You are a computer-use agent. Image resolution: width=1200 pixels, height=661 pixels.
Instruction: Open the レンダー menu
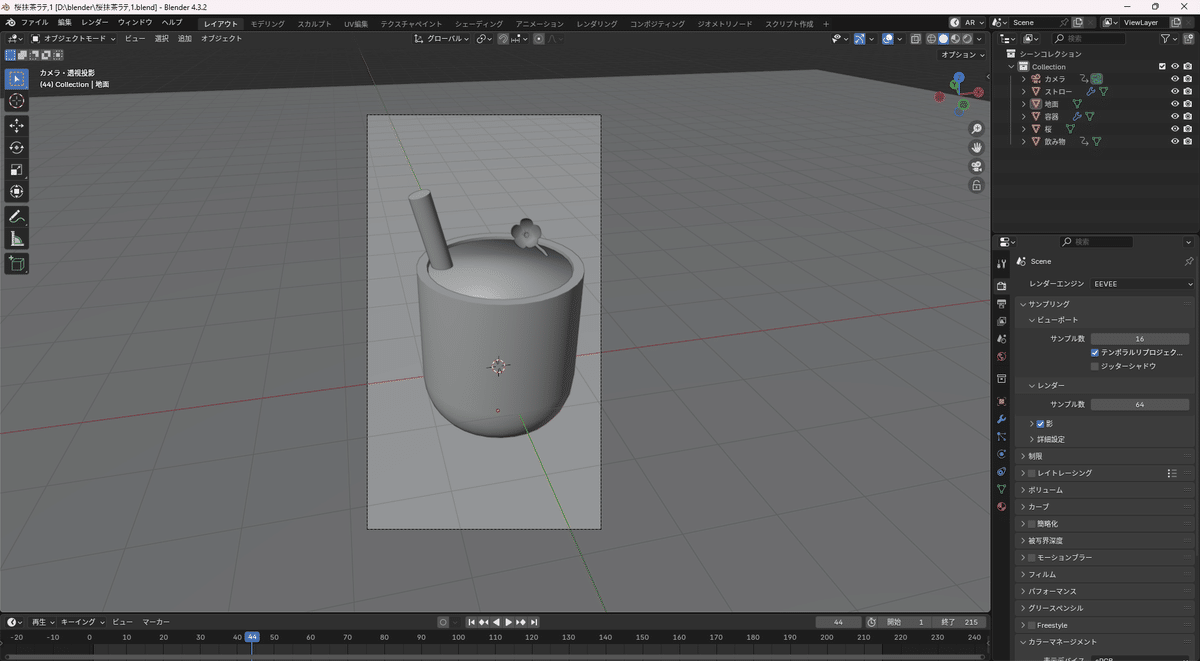click(95, 22)
